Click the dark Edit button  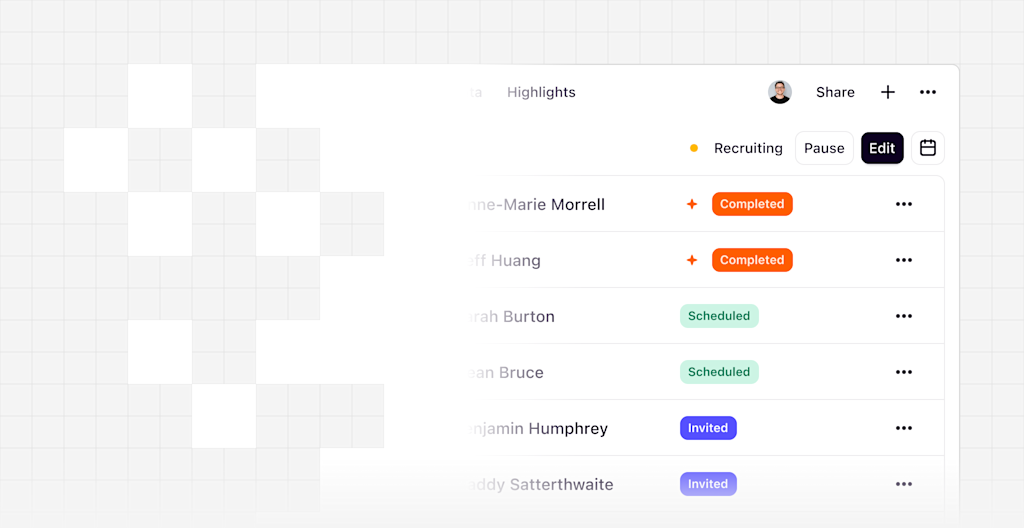882,148
